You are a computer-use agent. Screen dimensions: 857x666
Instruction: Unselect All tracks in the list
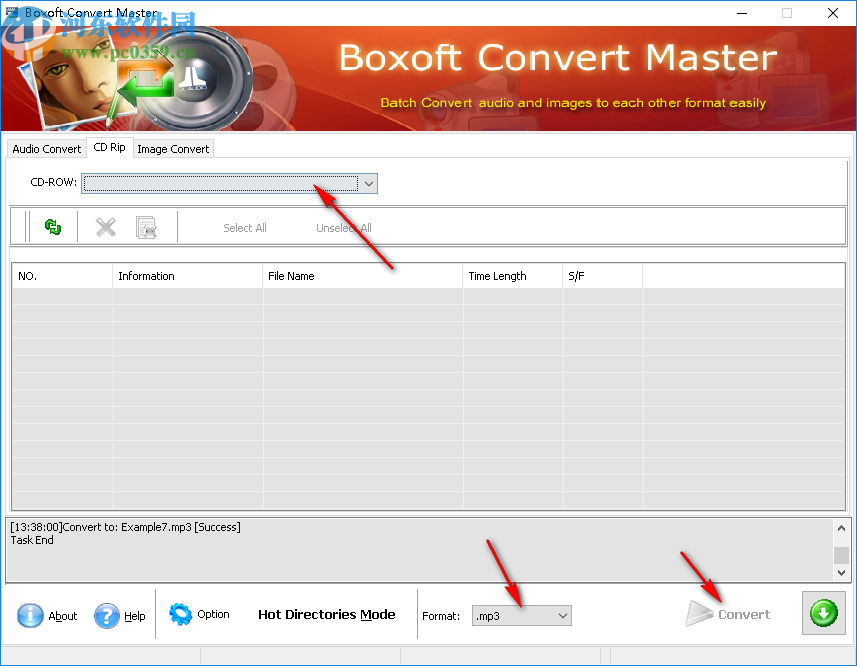point(343,227)
